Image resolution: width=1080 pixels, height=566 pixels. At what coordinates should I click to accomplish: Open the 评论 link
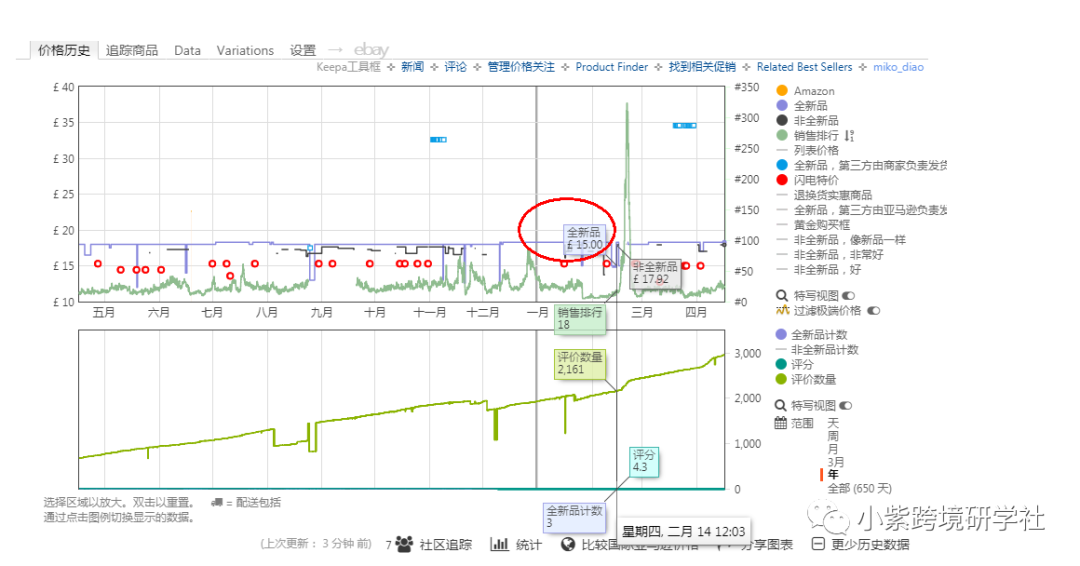coord(455,67)
